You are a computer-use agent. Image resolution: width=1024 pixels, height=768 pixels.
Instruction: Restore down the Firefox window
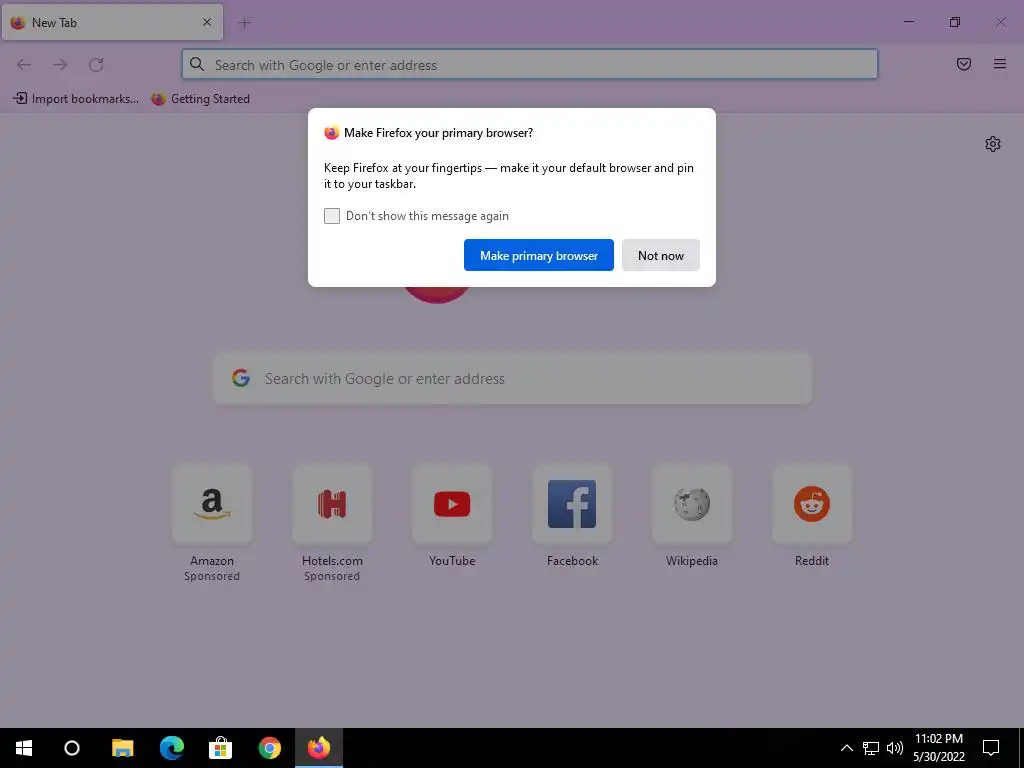(955, 22)
